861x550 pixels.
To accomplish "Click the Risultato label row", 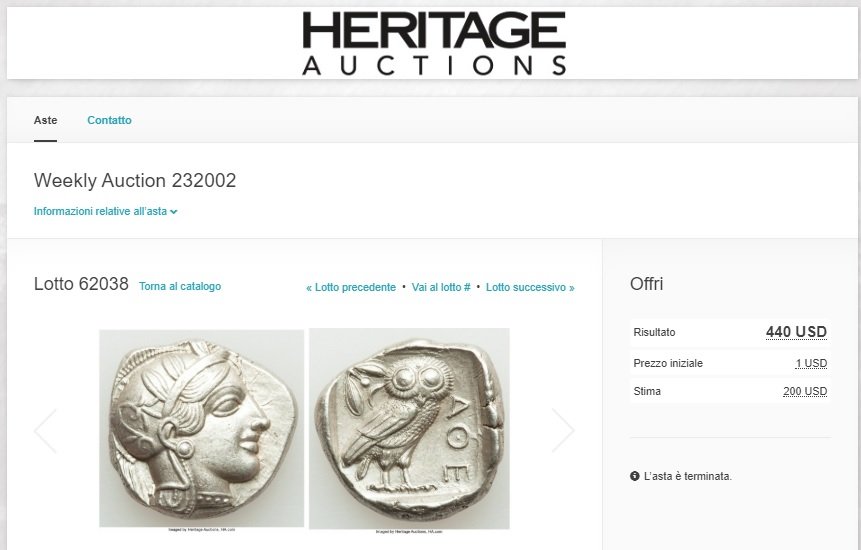I will click(730, 332).
